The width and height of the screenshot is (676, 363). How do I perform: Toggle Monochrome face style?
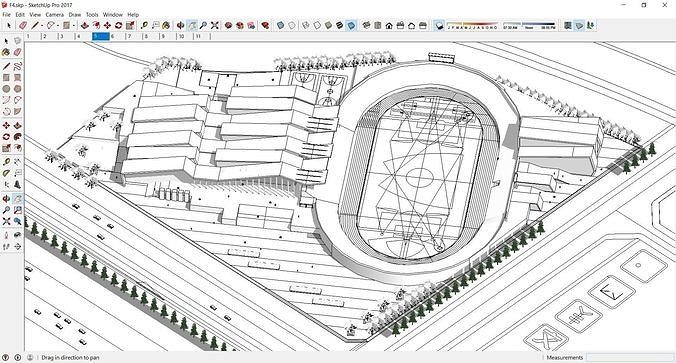click(x=351, y=26)
